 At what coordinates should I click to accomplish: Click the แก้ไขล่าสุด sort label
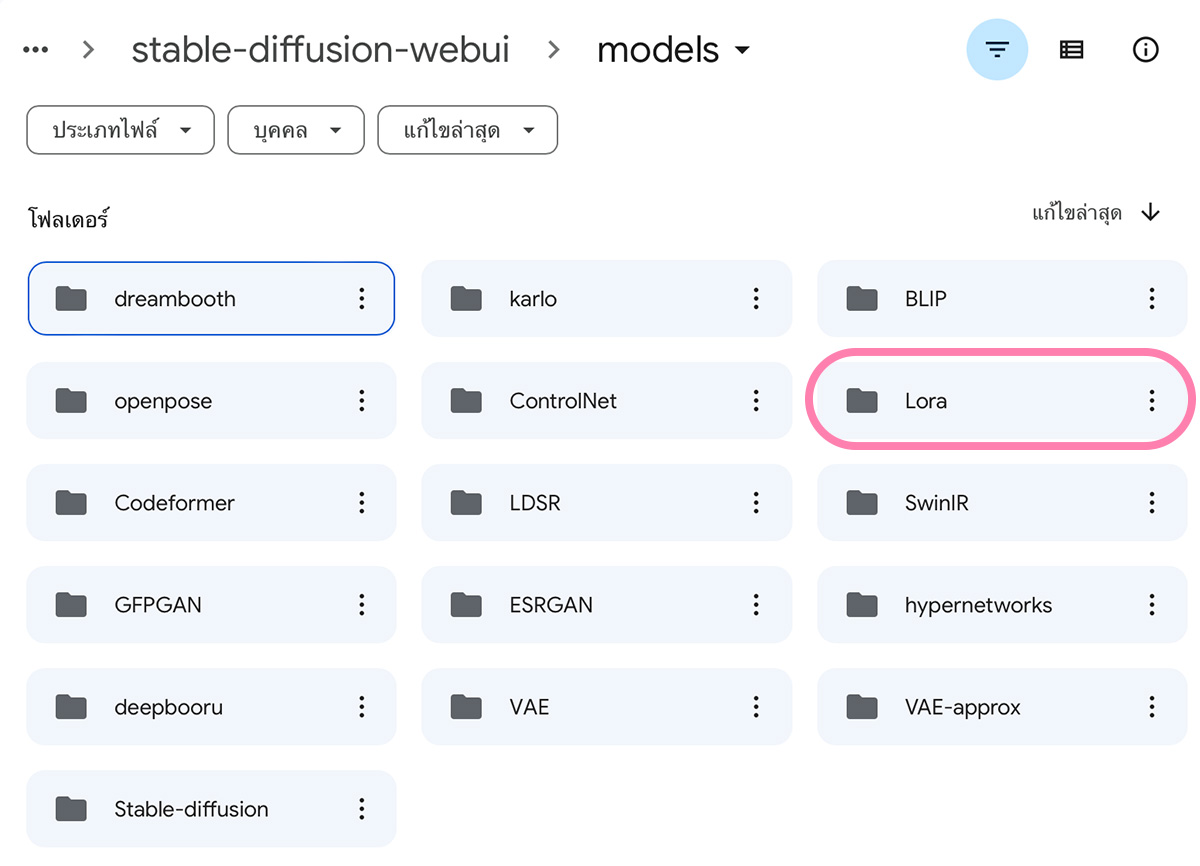[x=1077, y=212]
